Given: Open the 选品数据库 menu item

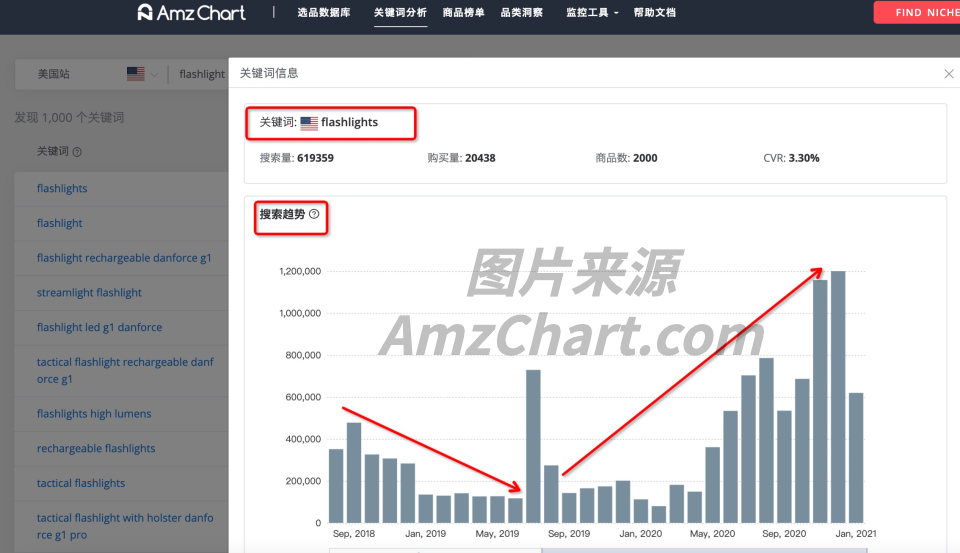Looking at the screenshot, I should [324, 12].
